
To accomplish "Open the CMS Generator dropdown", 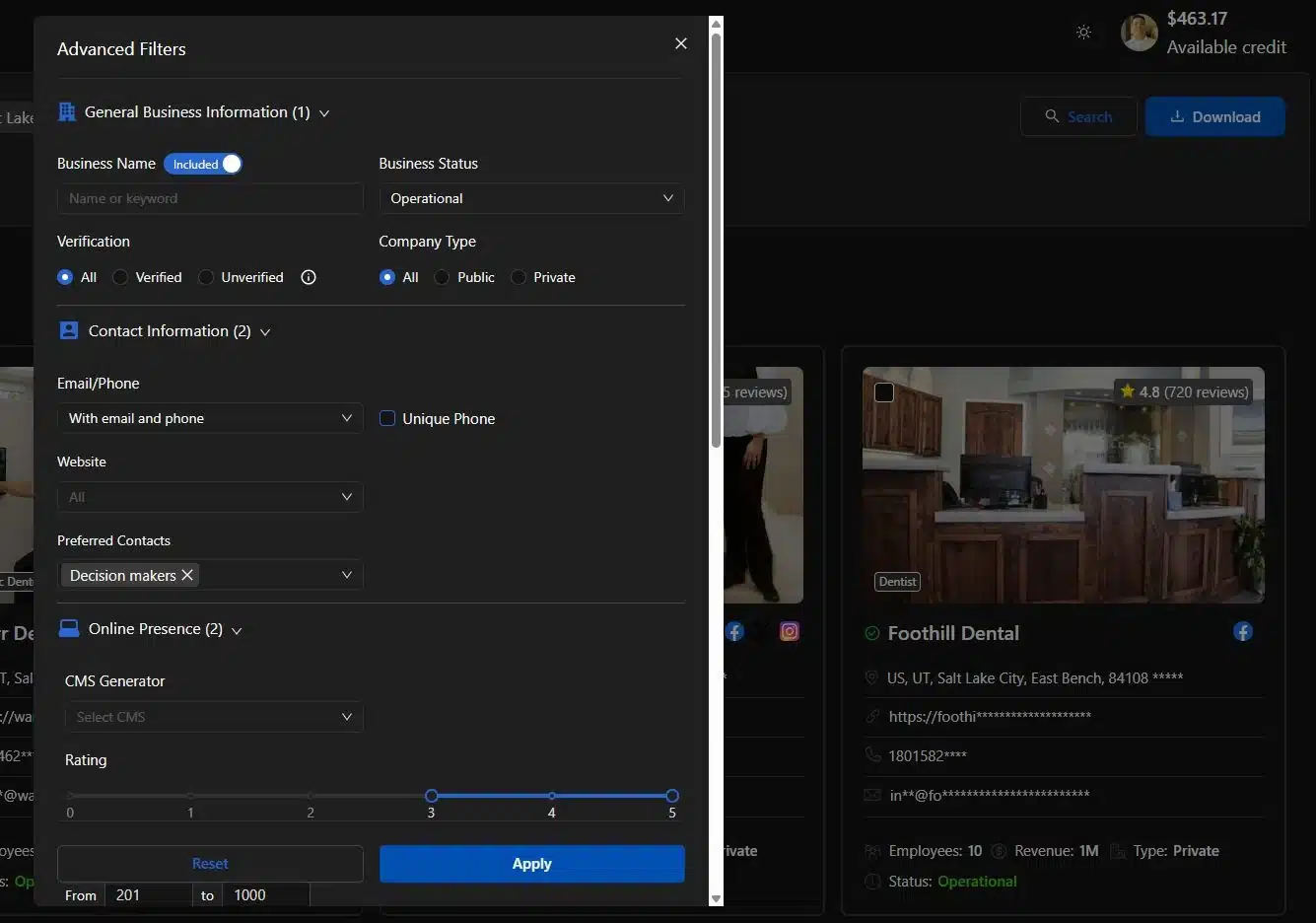I will (x=214, y=717).
